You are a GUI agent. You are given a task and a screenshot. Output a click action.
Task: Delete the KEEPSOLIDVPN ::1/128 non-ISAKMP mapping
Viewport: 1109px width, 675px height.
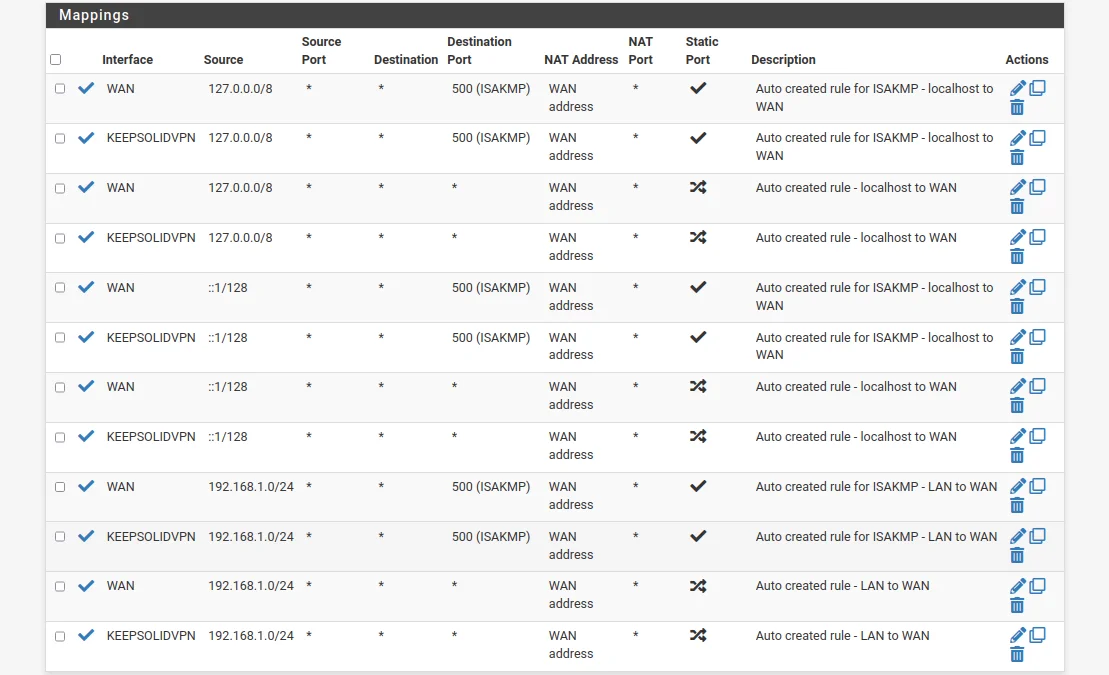(1017, 455)
